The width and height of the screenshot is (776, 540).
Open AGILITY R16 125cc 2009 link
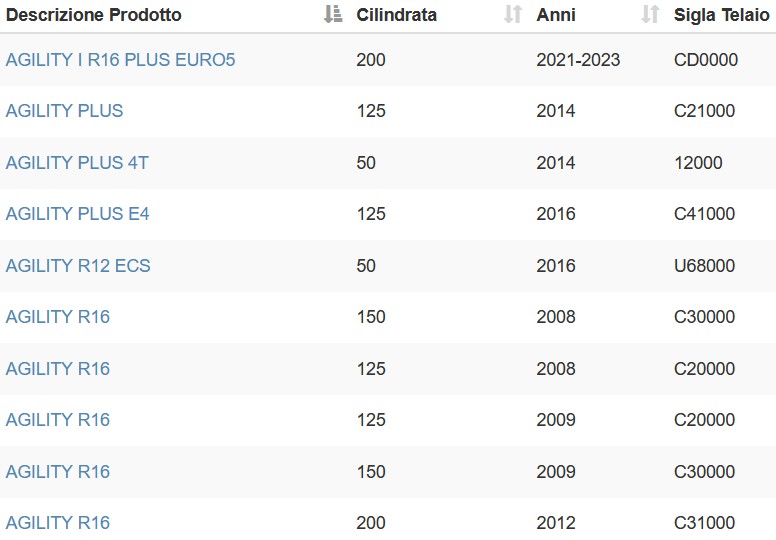pos(57,420)
